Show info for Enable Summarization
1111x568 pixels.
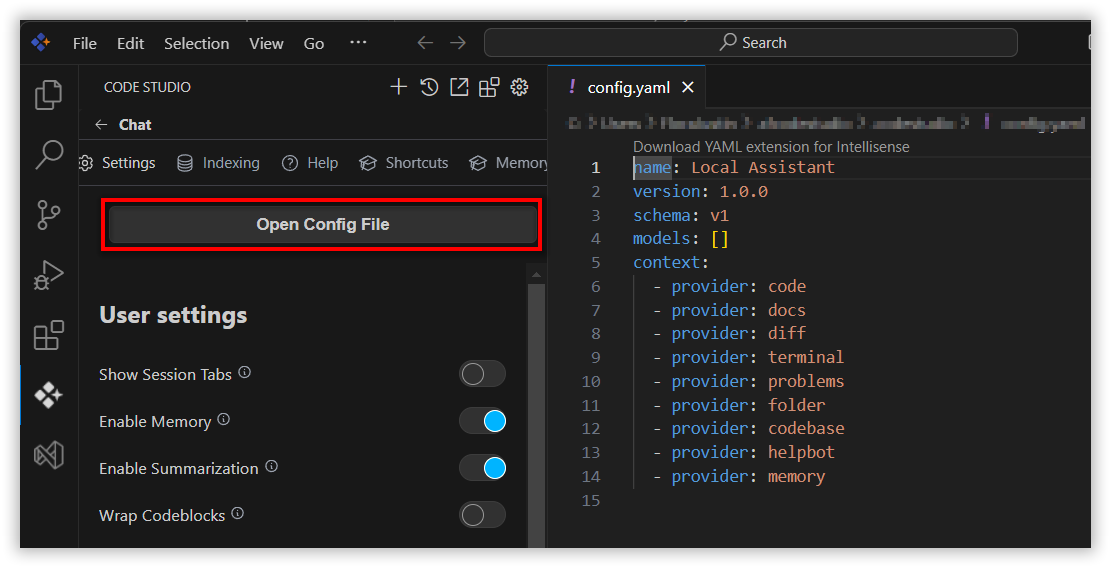click(271, 467)
